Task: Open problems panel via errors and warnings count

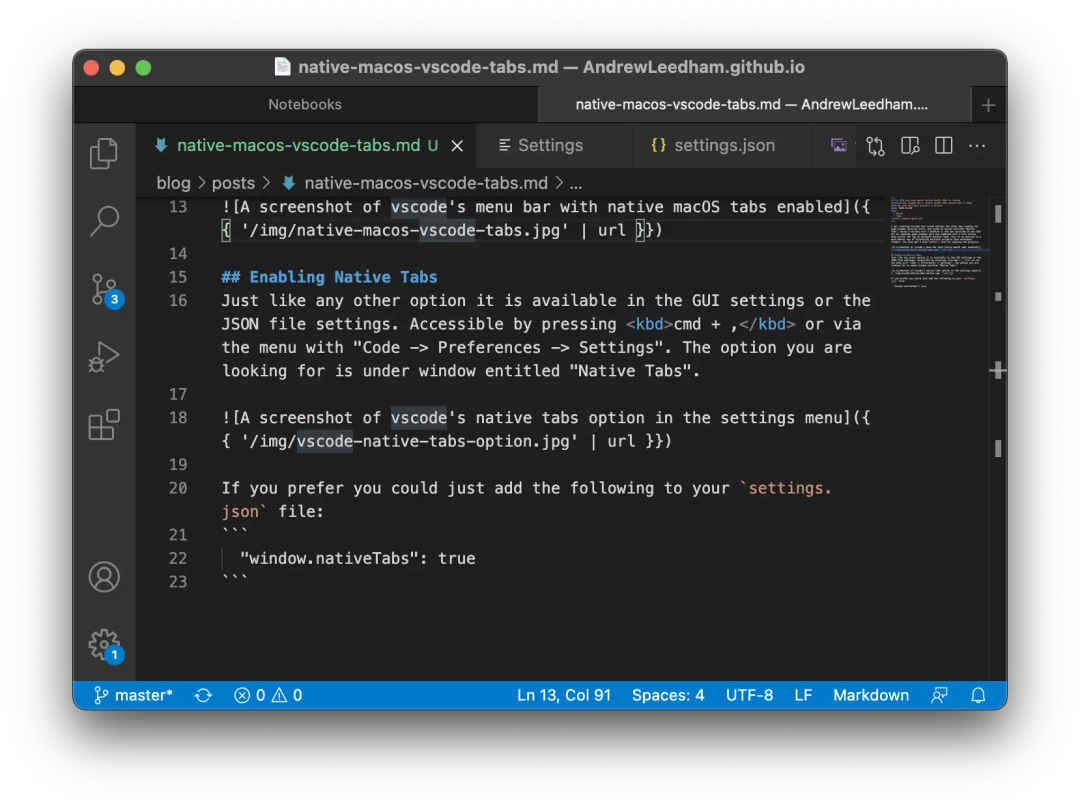Action: (268, 695)
